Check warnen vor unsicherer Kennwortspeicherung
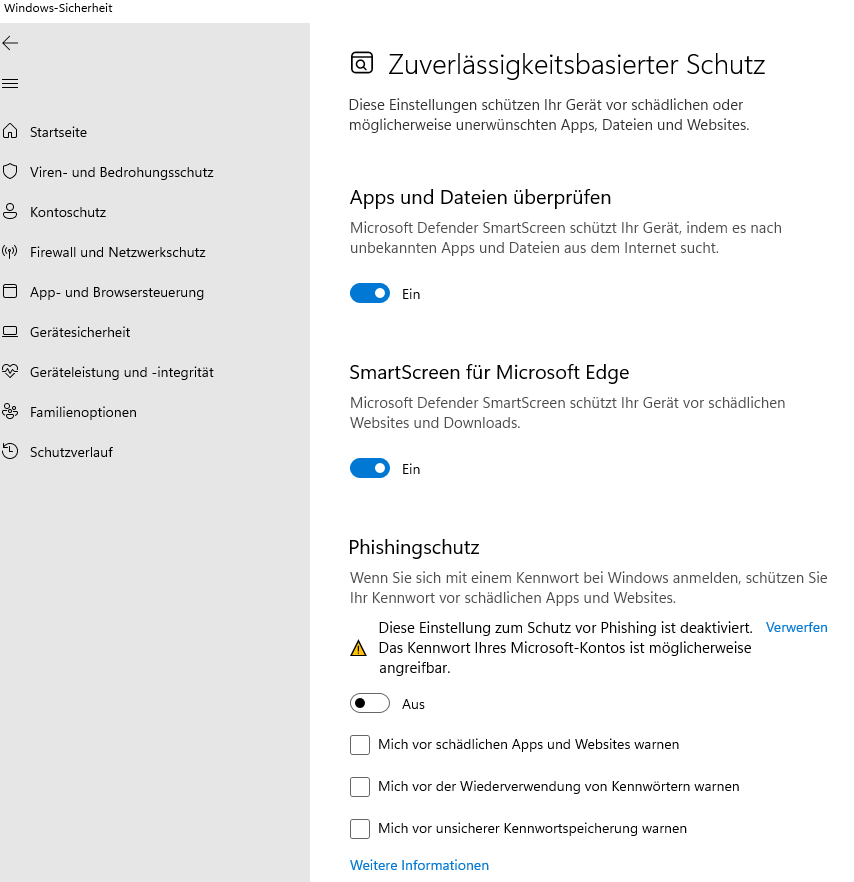 pos(359,829)
